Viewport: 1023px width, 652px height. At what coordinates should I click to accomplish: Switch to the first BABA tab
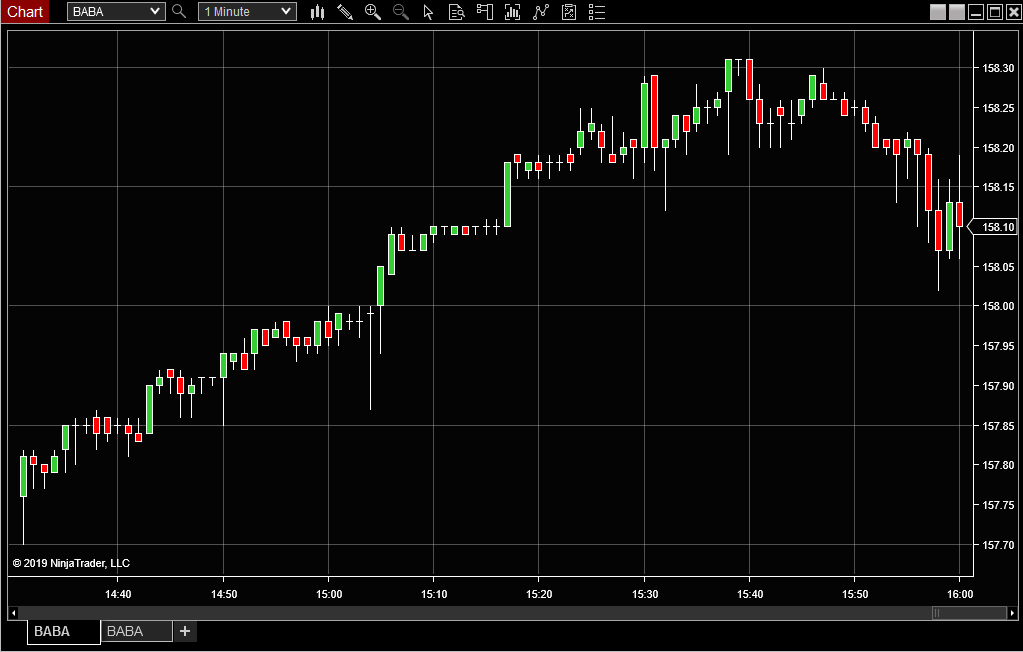tap(64, 632)
